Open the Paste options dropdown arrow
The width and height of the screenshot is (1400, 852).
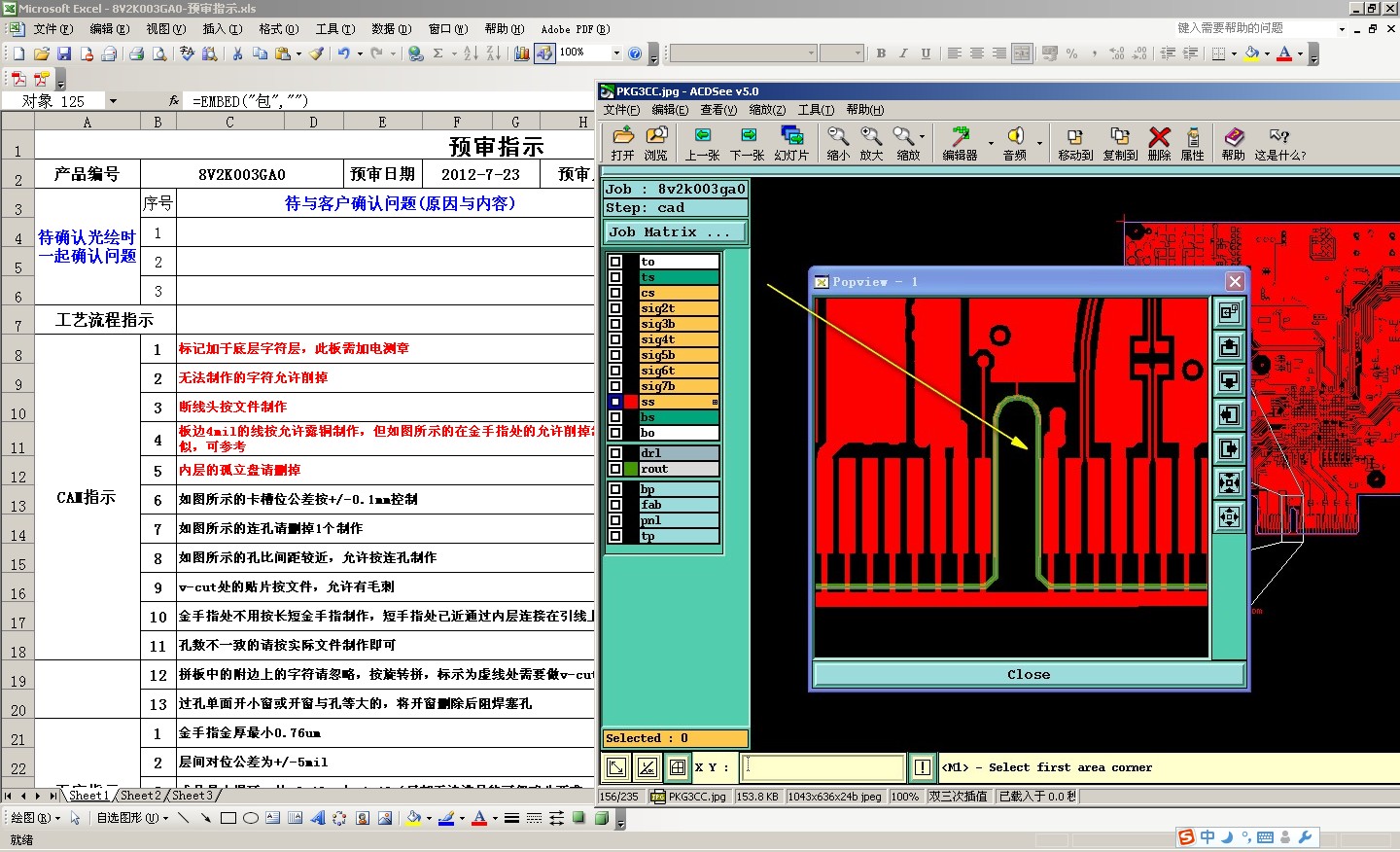coord(298,53)
